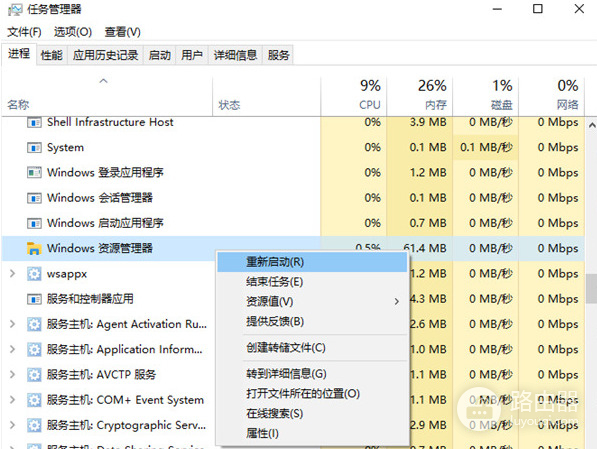Click the Task Manager title bar icon

click(x=15, y=9)
